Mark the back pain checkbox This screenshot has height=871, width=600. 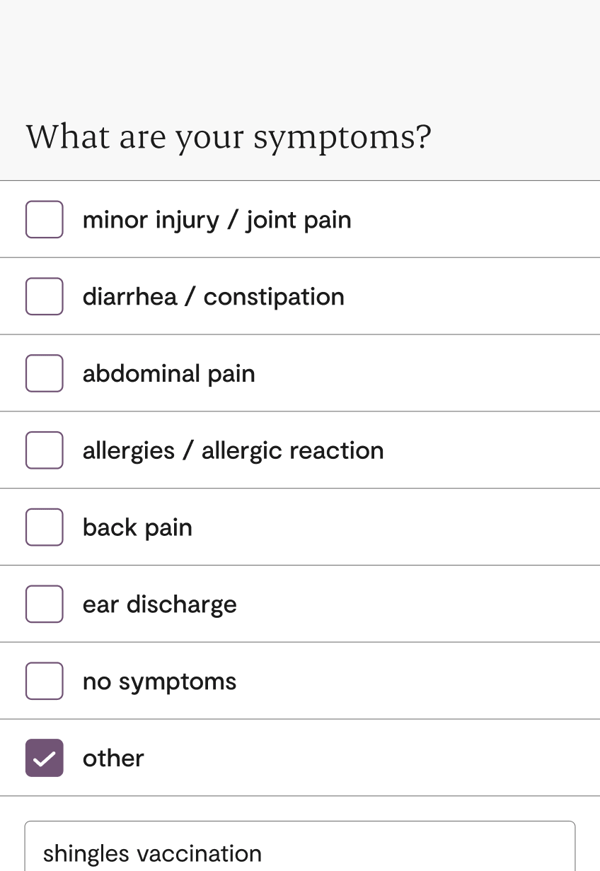(44, 527)
